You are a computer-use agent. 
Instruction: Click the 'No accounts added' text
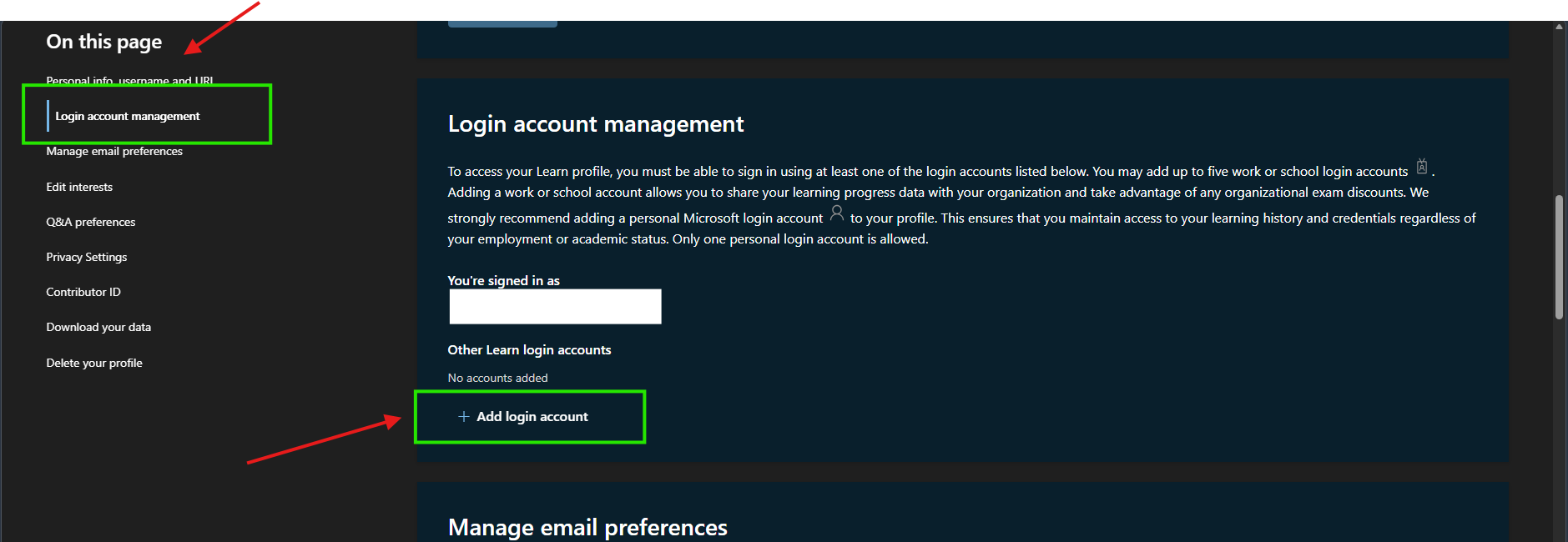click(x=497, y=378)
